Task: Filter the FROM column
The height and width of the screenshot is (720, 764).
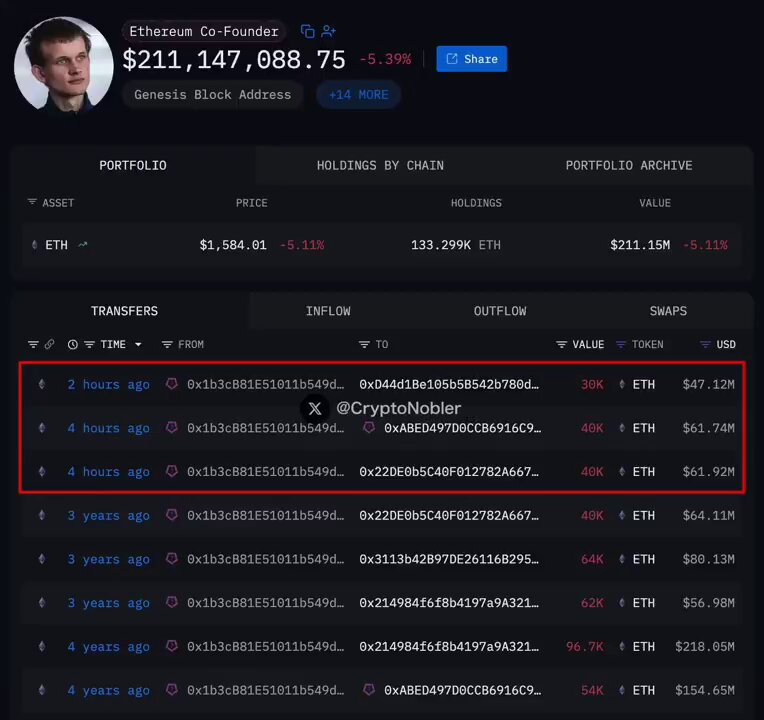Action: (167, 344)
